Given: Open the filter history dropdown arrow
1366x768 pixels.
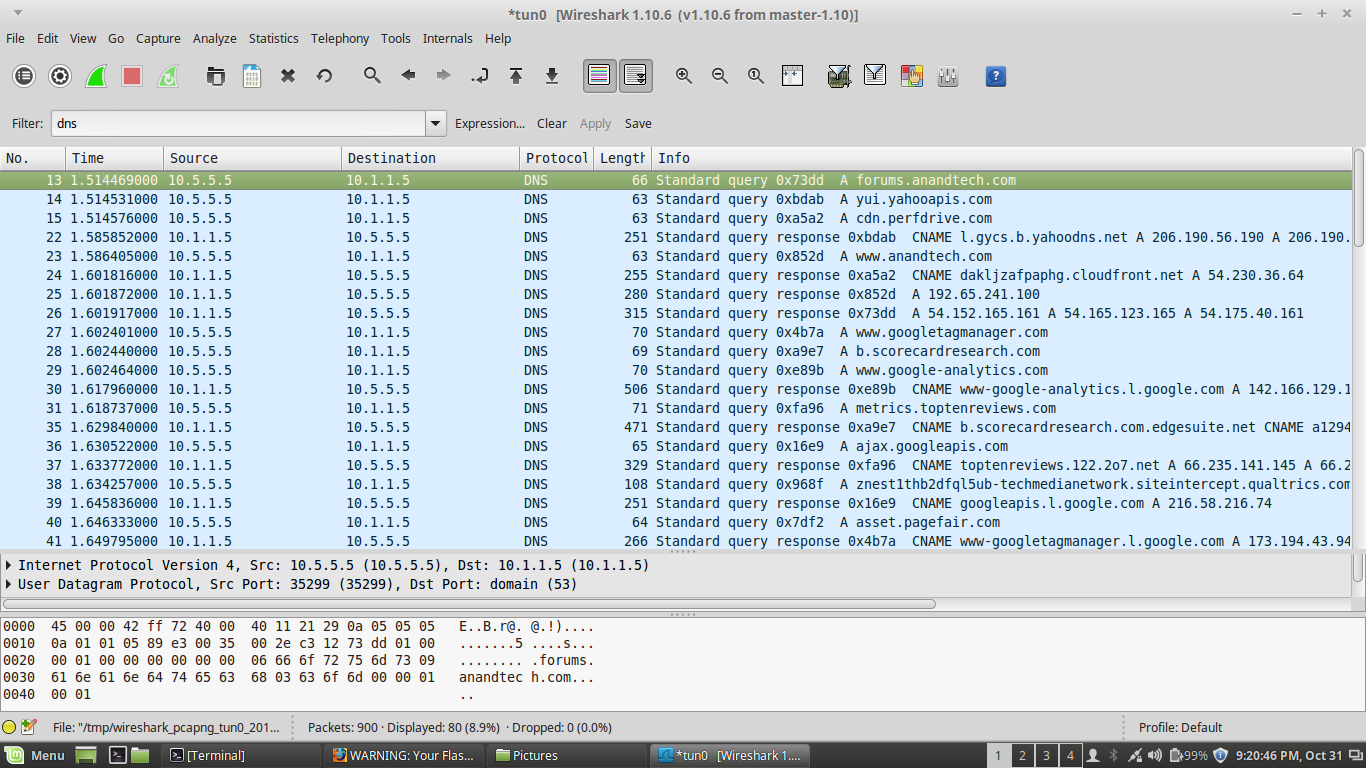Looking at the screenshot, I should tap(436, 124).
